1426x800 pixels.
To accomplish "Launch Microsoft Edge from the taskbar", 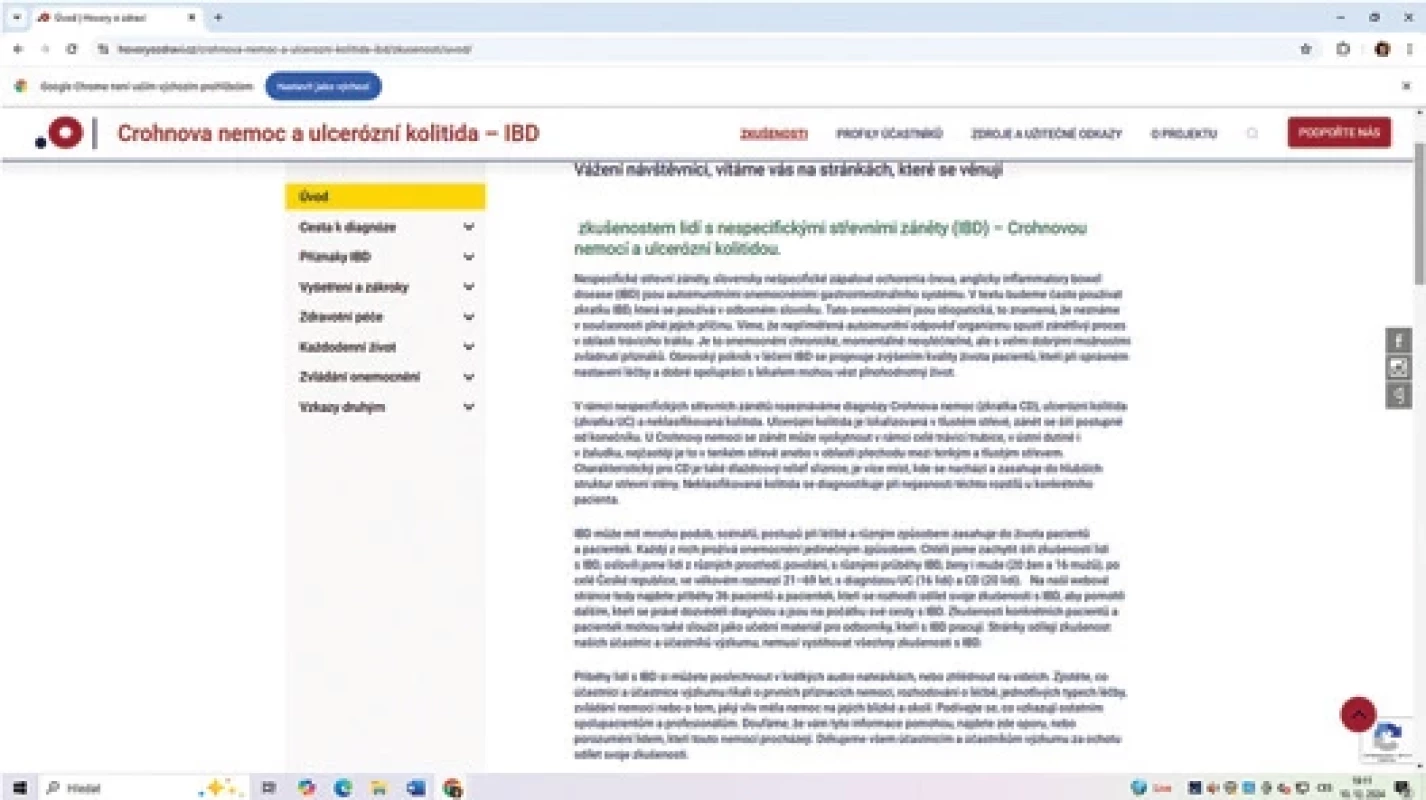I will click(x=343, y=787).
